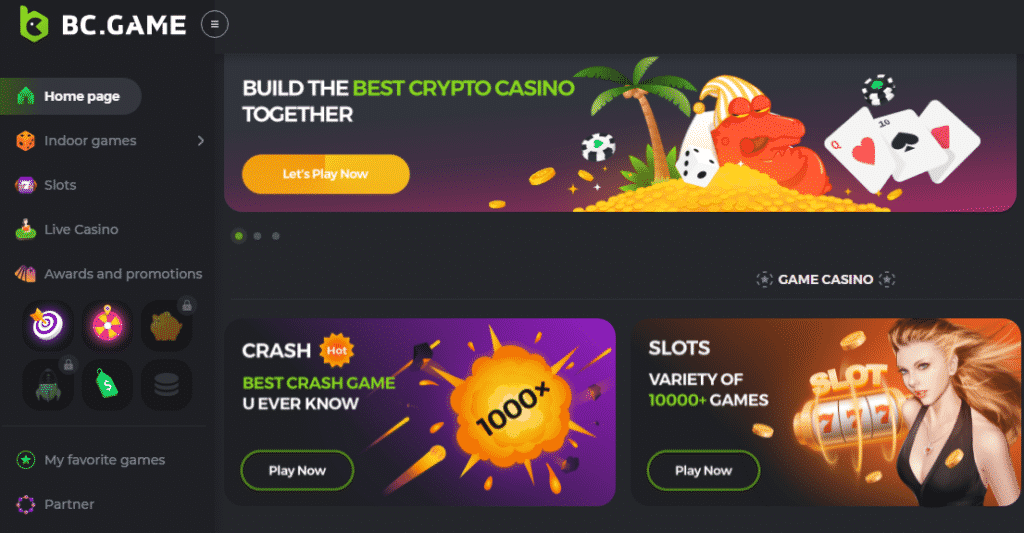The image size is (1024, 533).
Task: Click Play Now on Slots banner
Action: coord(703,470)
